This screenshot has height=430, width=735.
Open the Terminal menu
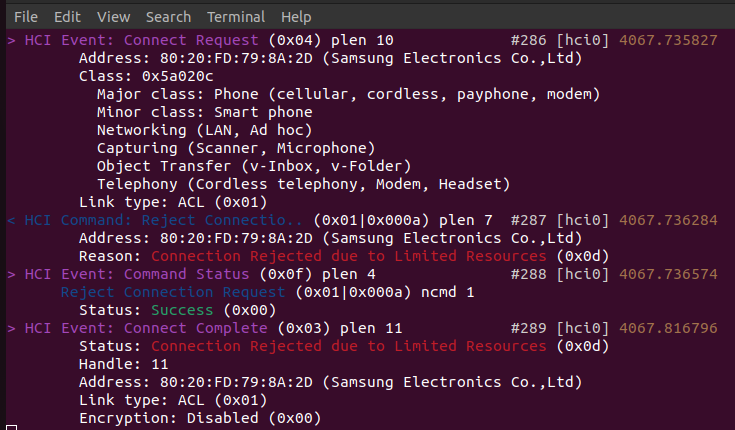[236, 17]
